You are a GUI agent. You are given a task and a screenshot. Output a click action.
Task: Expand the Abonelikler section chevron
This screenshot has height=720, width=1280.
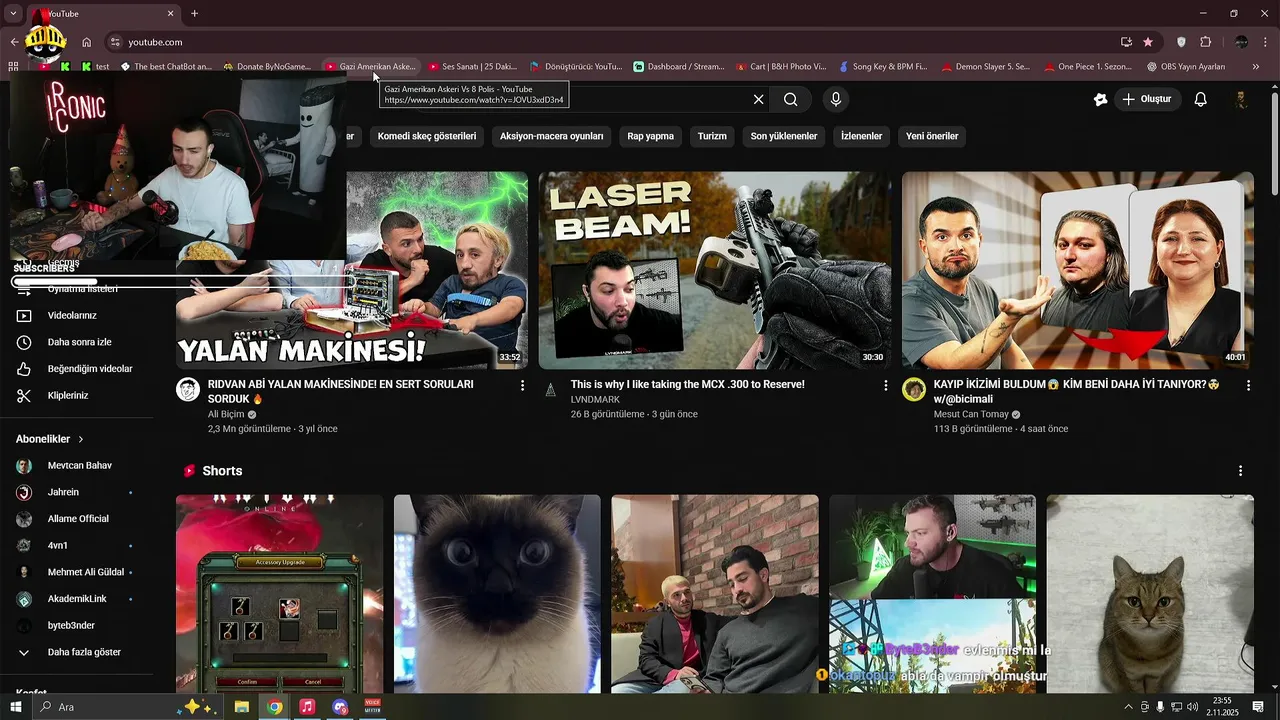pos(81,439)
